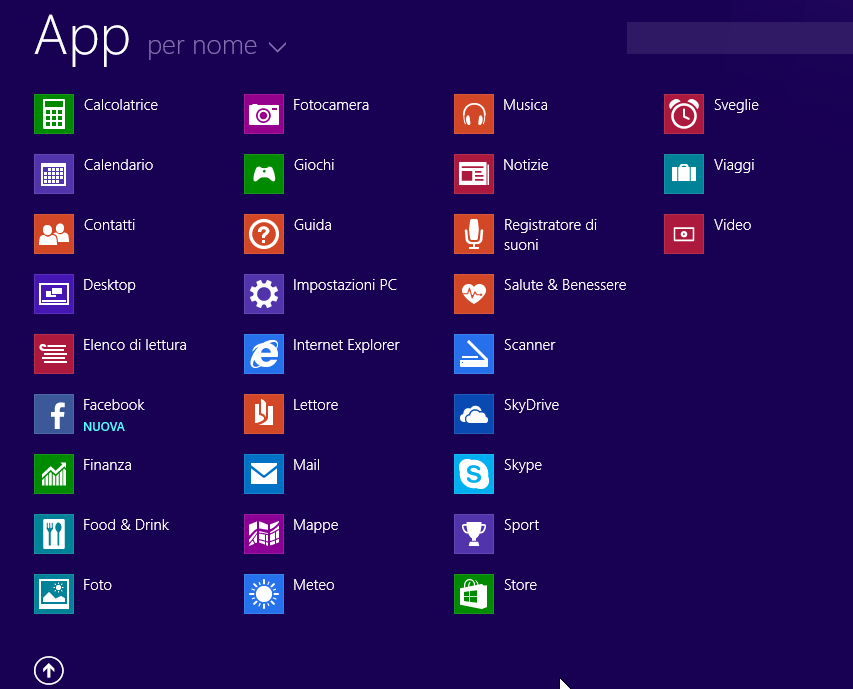Click the 'Food & Drink' label

(x=126, y=525)
